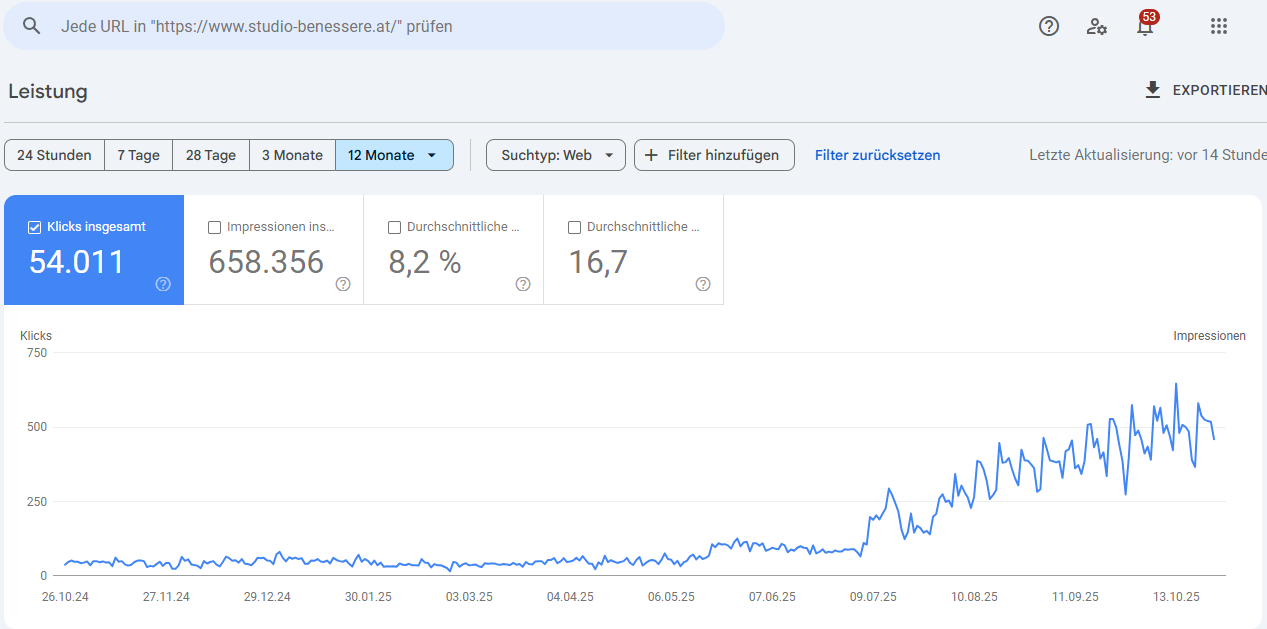Open the 12 Monate date range dropdown
The image size is (1267, 629).
(394, 155)
